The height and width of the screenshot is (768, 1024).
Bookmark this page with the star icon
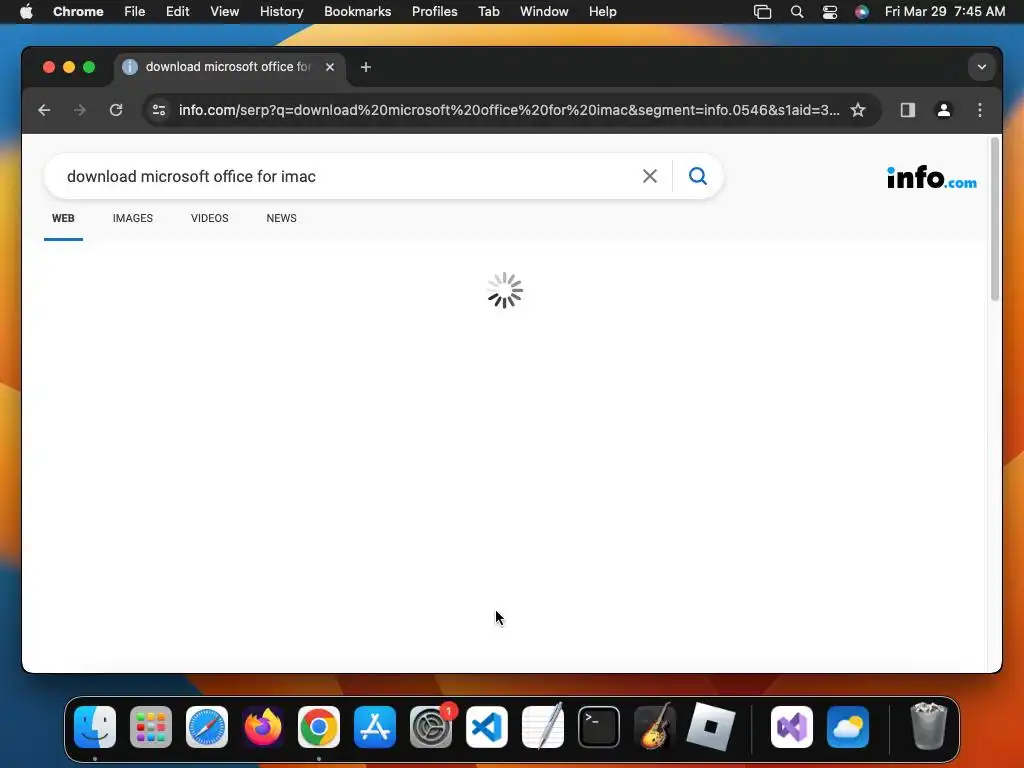pos(858,110)
